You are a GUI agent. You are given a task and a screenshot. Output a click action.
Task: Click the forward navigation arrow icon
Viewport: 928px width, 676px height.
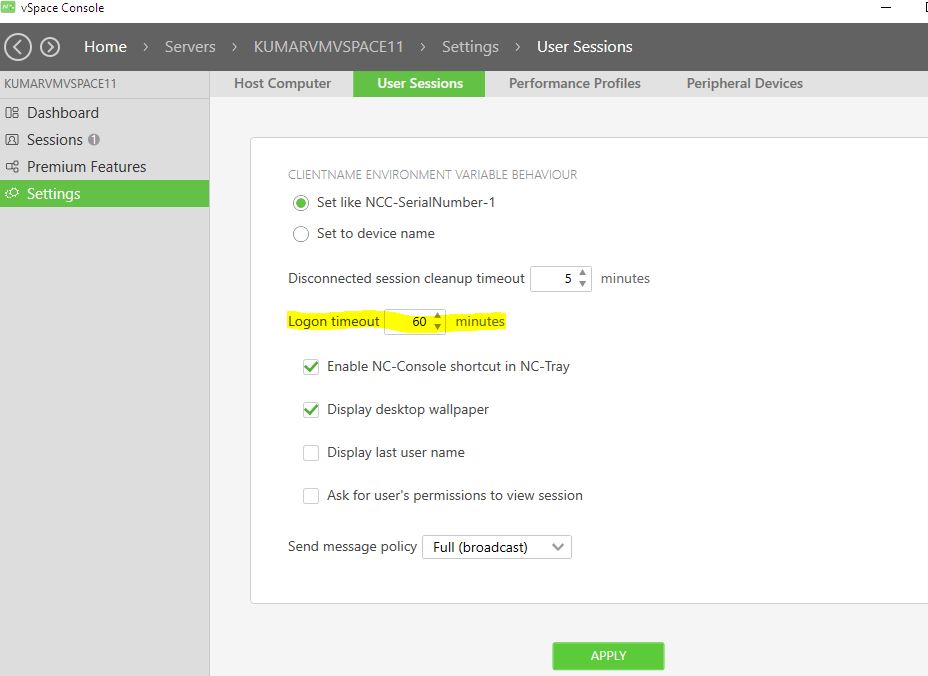[x=50, y=47]
